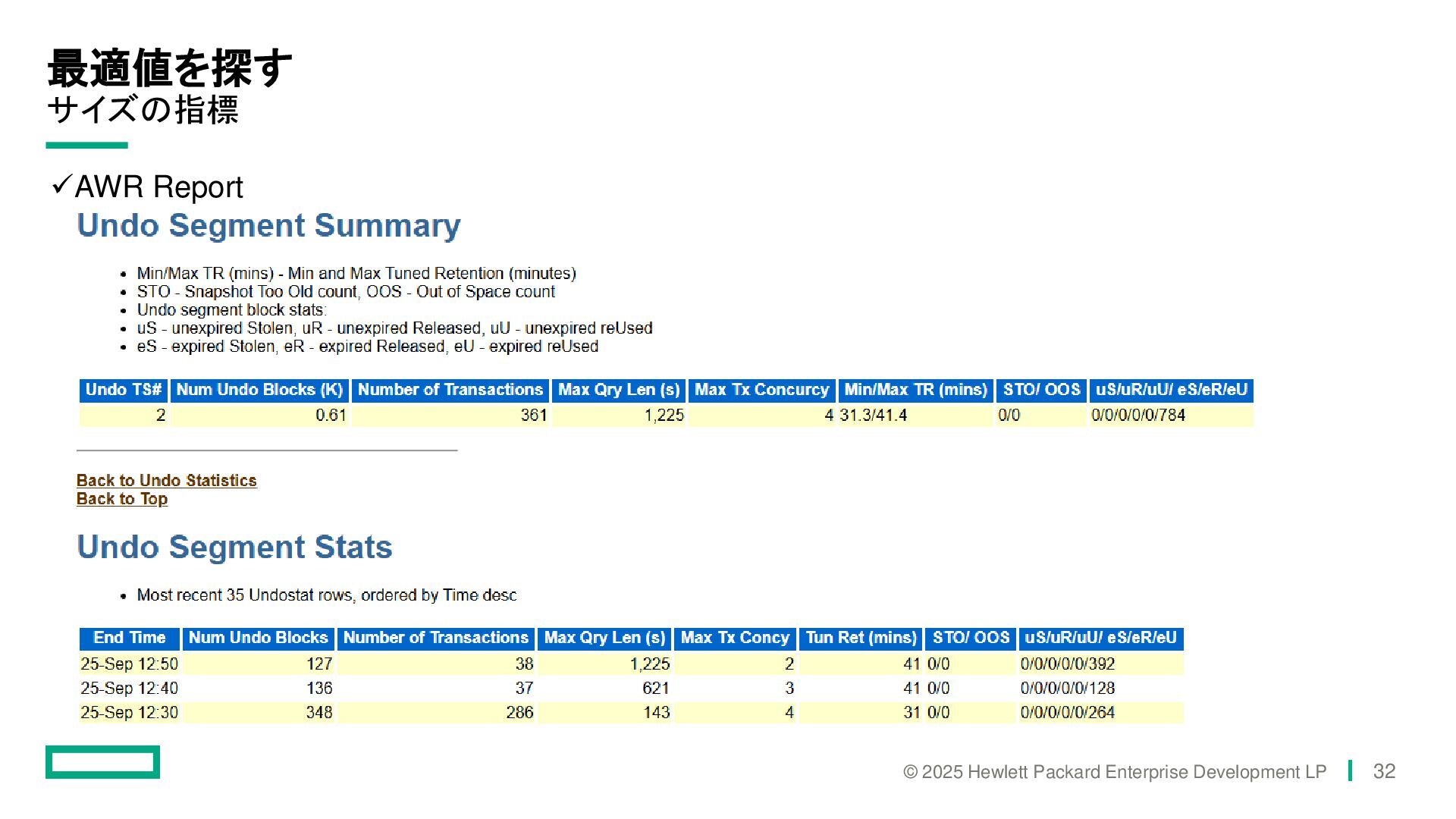Image resolution: width=1456 pixels, height=819 pixels.
Task: Click the 0/0/0/0/0/784 summary value
Action: 1137,416
